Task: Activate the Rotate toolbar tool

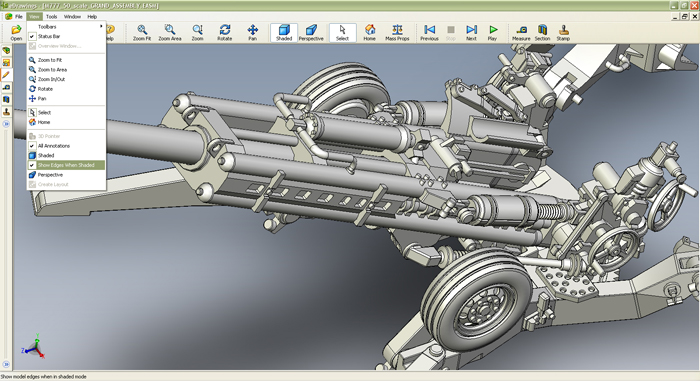Action: pyautogui.click(x=225, y=33)
